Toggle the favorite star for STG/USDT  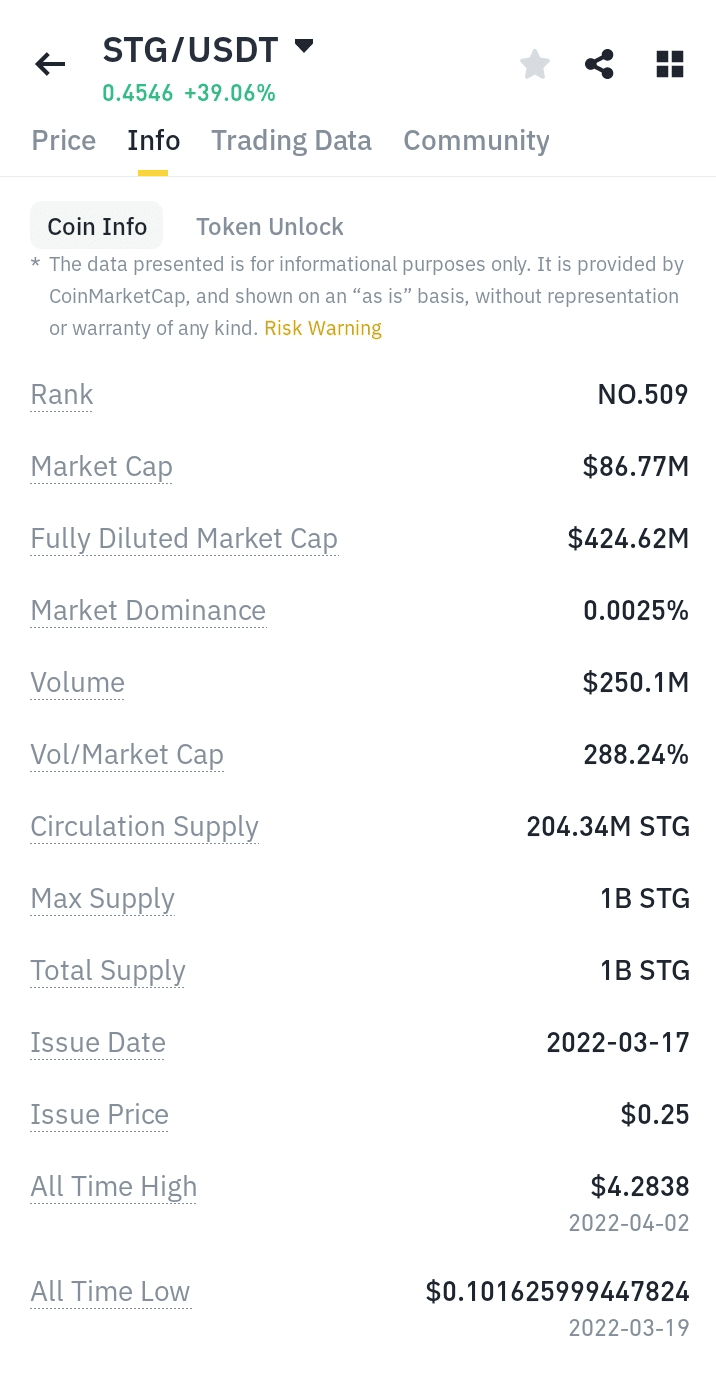535,65
